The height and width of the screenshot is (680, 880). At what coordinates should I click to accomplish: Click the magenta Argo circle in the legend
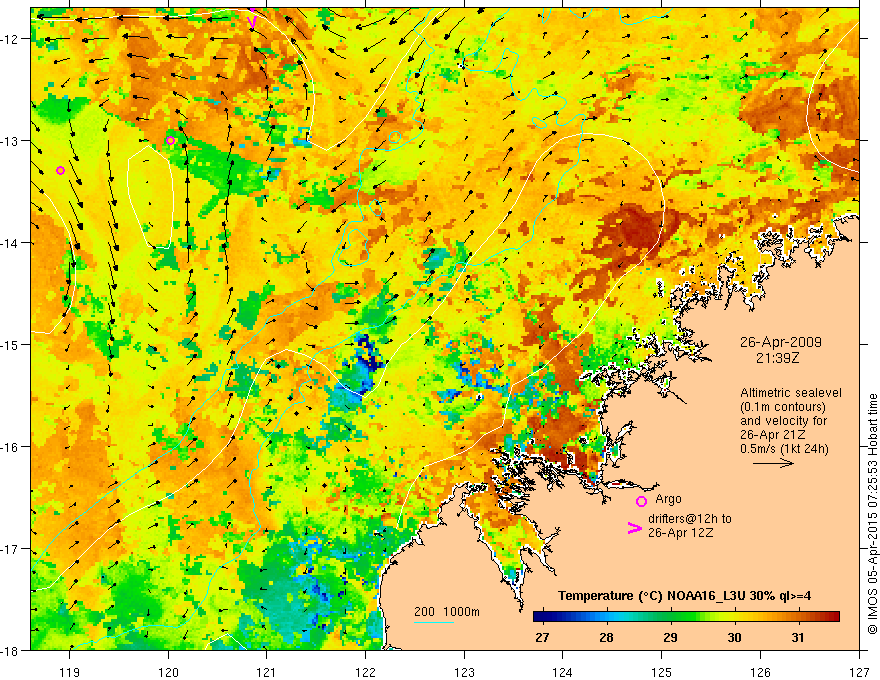pos(641,501)
